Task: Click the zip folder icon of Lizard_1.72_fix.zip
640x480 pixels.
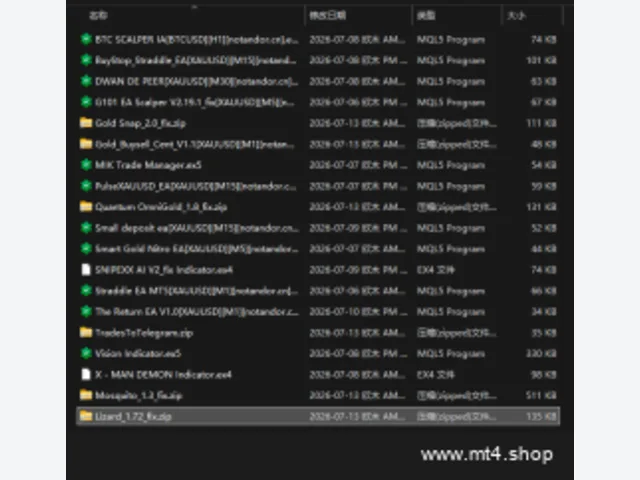Action: pyautogui.click(x=86, y=416)
